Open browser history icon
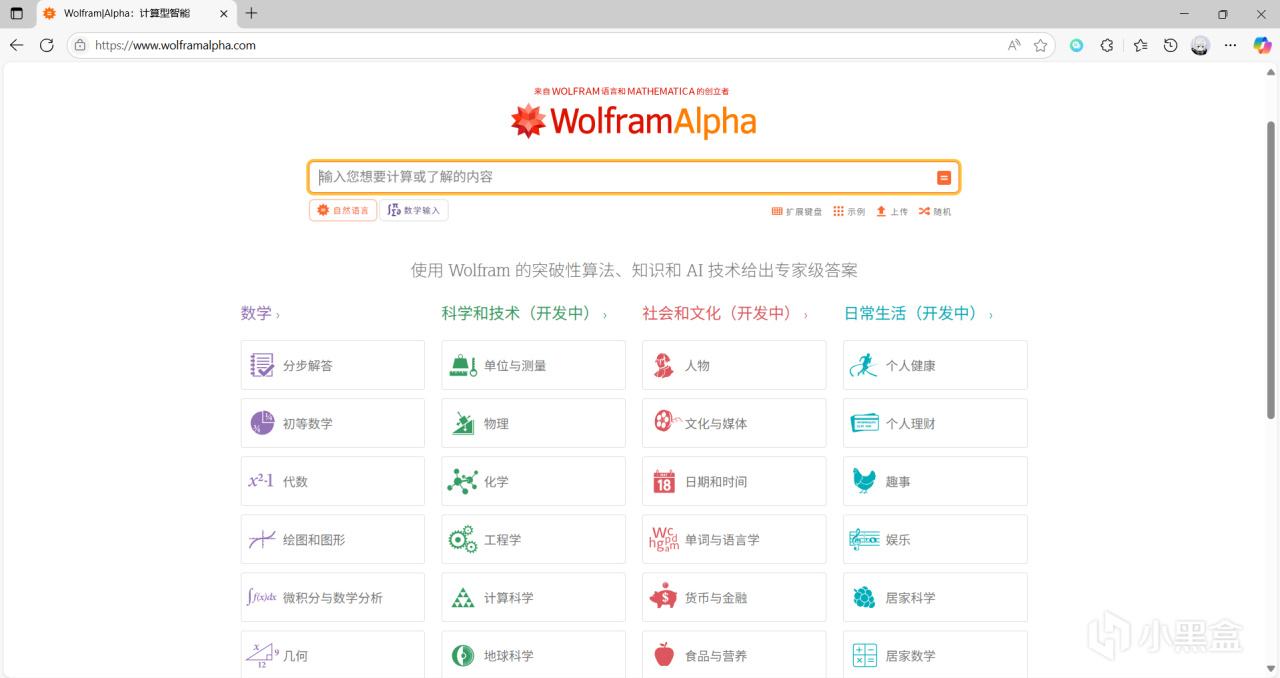This screenshot has width=1280, height=678. [x=1170, y=45]
